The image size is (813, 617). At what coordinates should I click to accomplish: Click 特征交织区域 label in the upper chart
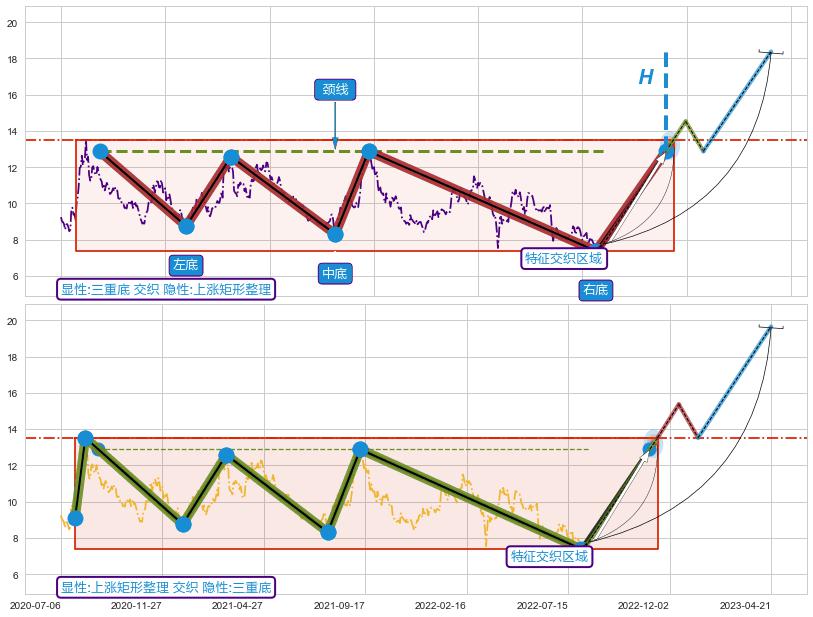pyautogui.click(x=565, y=259)
